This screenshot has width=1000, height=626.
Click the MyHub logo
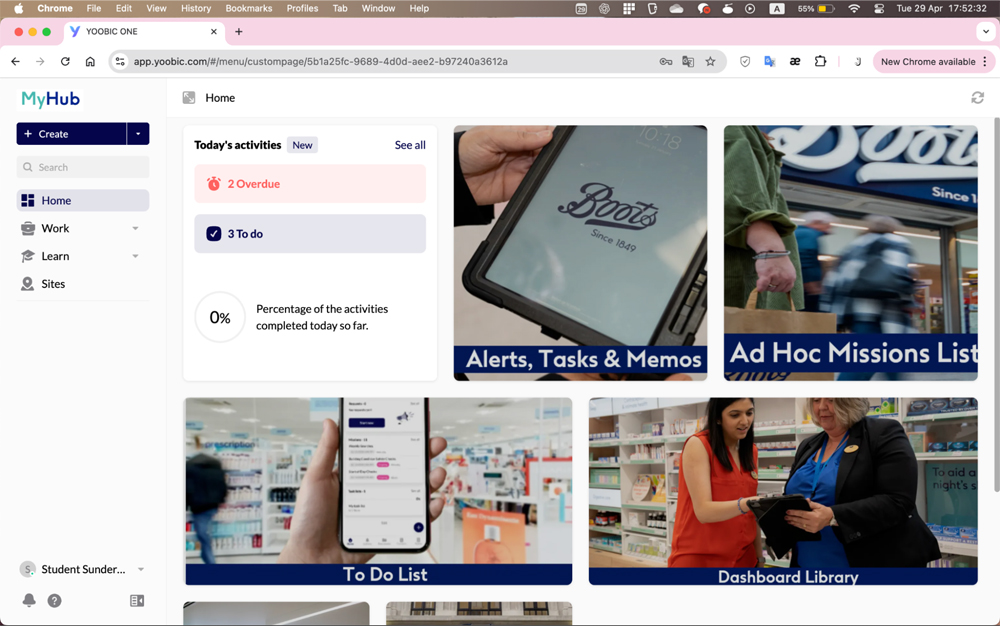click(x=50, y=99)
